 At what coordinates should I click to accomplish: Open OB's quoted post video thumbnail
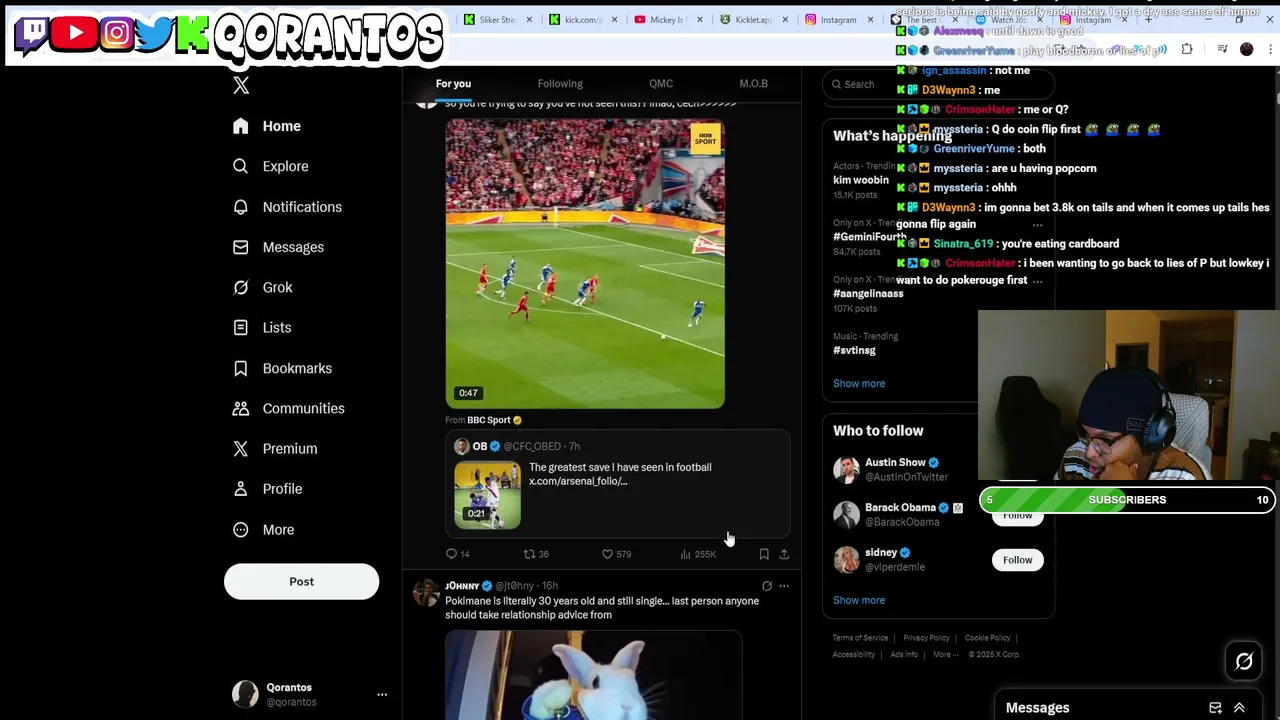(487, 495)
